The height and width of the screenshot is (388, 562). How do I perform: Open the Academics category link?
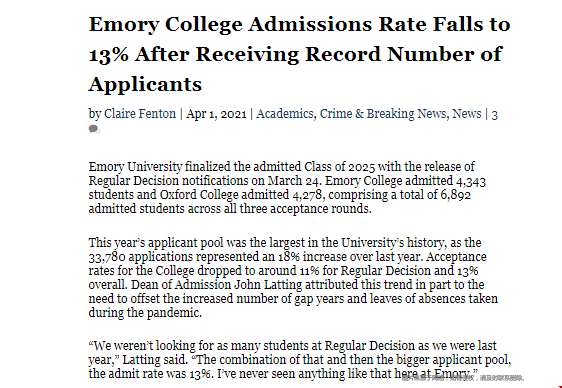click(285, 114)
